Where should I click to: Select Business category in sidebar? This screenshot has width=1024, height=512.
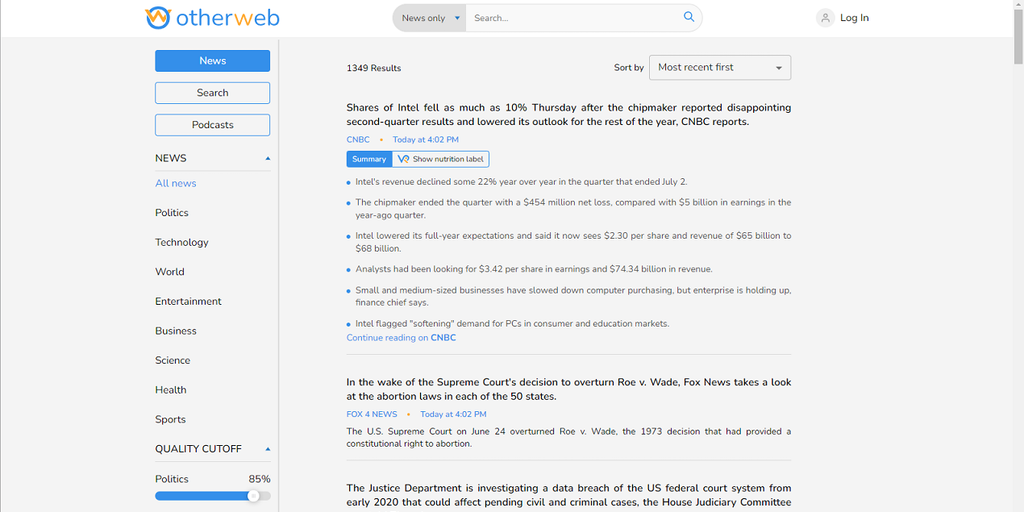click(x=176, y=331)
